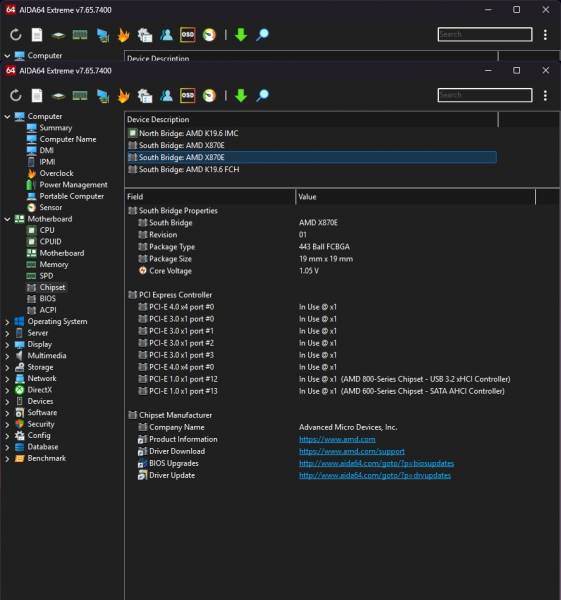Screen dimensions: 561x600
Task: Select Memory tree item
Action: click(54, 264)
